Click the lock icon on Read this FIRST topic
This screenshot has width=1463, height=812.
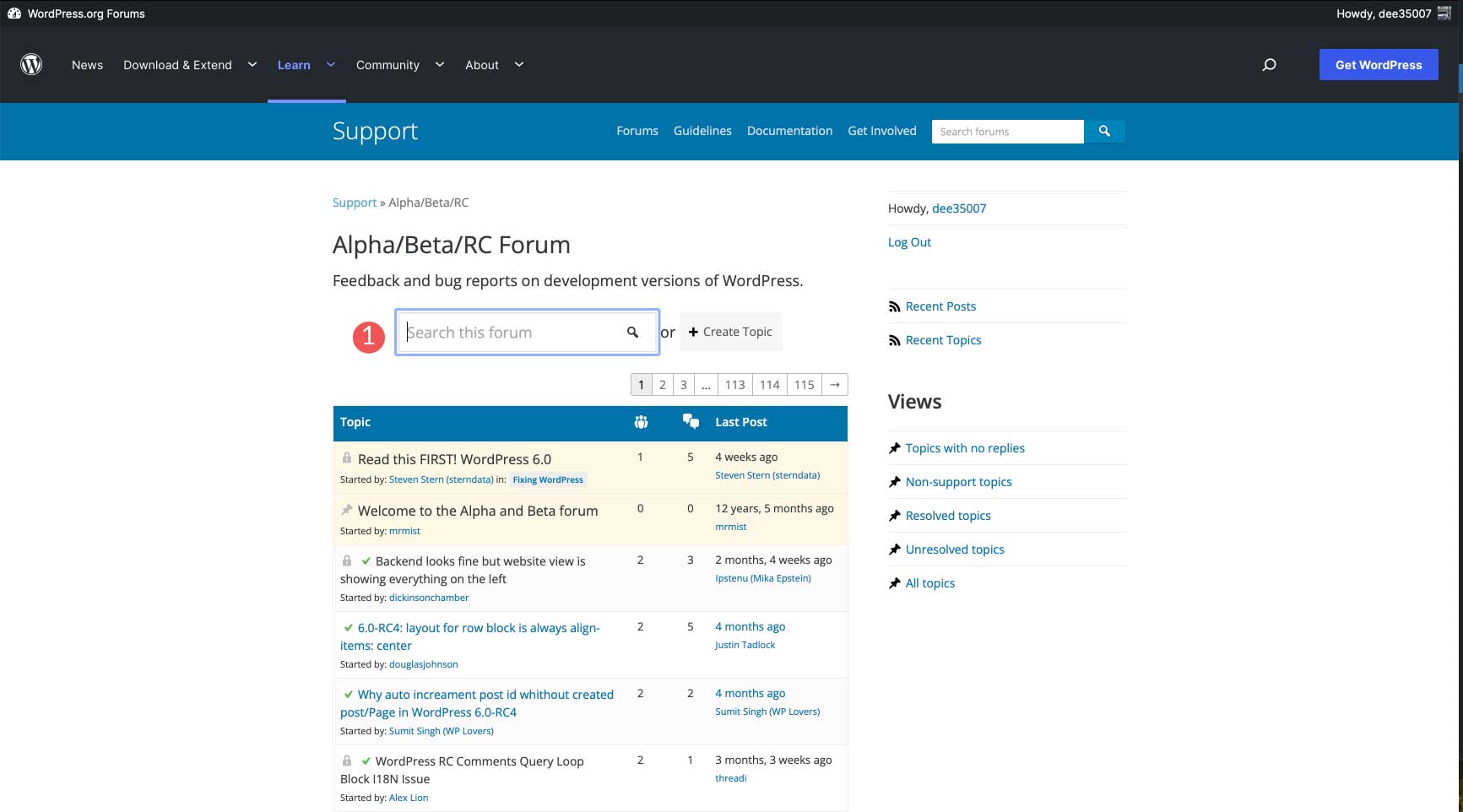[x=347, y=458]
